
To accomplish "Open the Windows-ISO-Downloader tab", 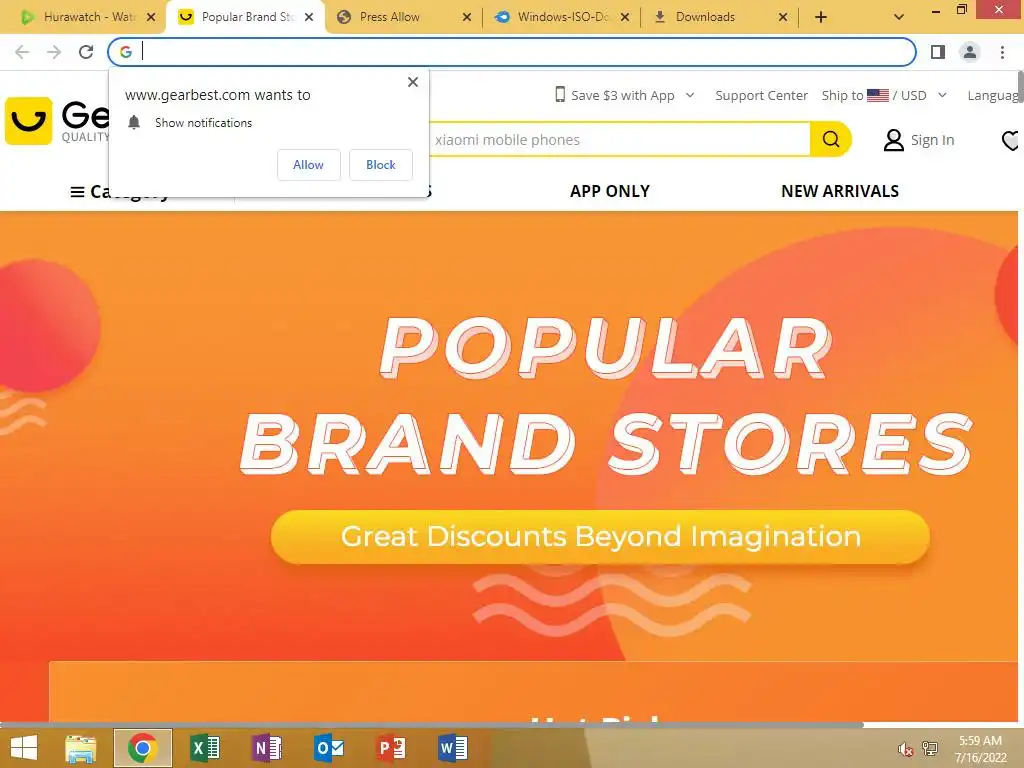I will (x=562, y=17).
